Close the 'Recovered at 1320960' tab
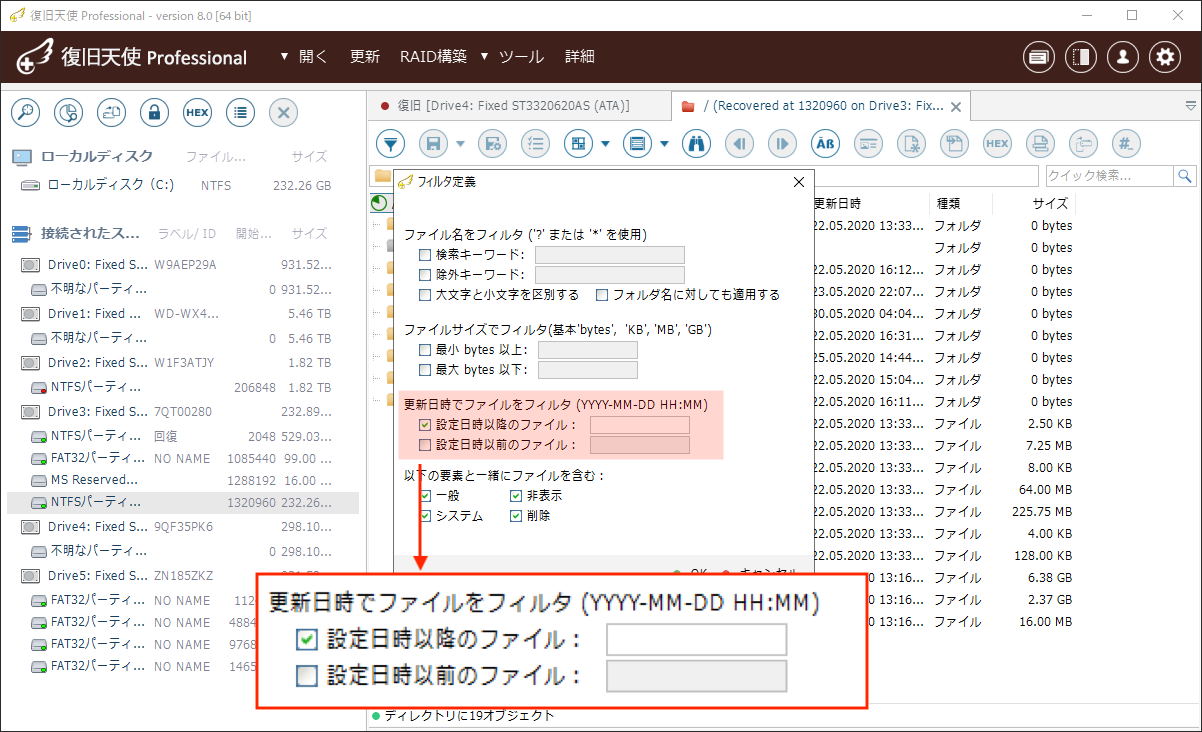The height and width of the screenshot is (732, 1202). click(x=956, y=106)
